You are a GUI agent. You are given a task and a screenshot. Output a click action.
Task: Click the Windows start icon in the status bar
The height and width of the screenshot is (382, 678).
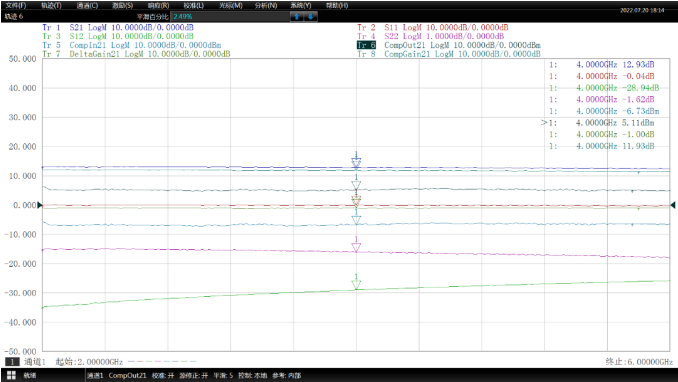point(11,375)
